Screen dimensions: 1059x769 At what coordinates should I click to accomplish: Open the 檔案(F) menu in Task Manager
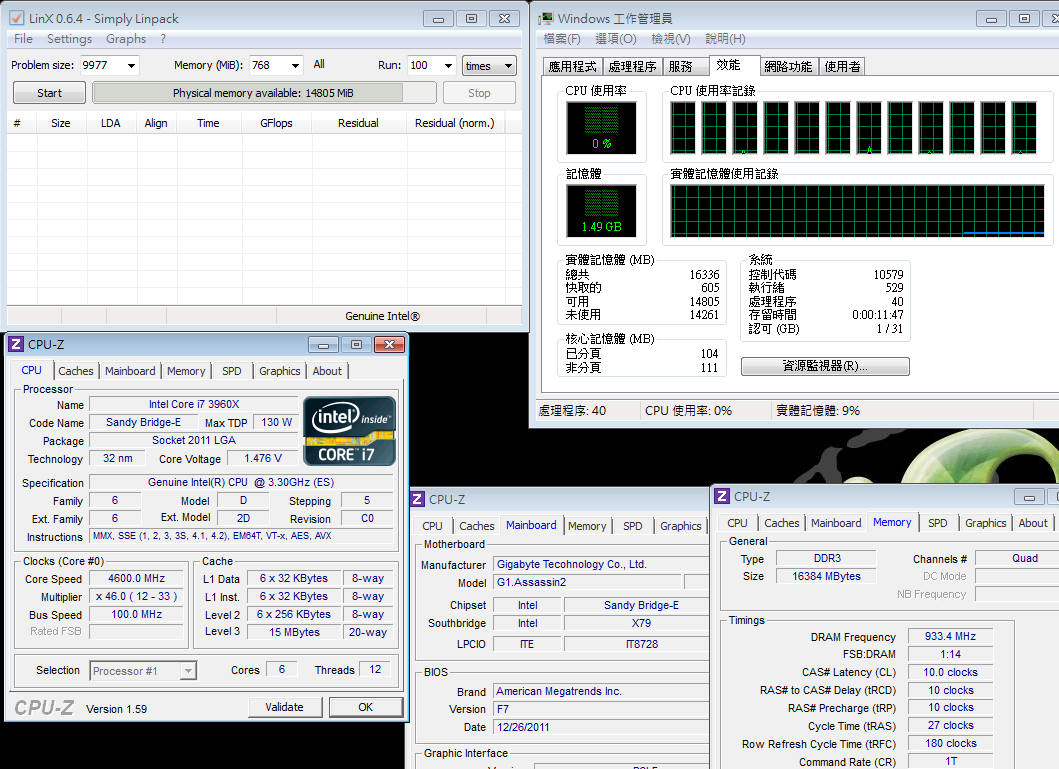[x=562, y=39]
